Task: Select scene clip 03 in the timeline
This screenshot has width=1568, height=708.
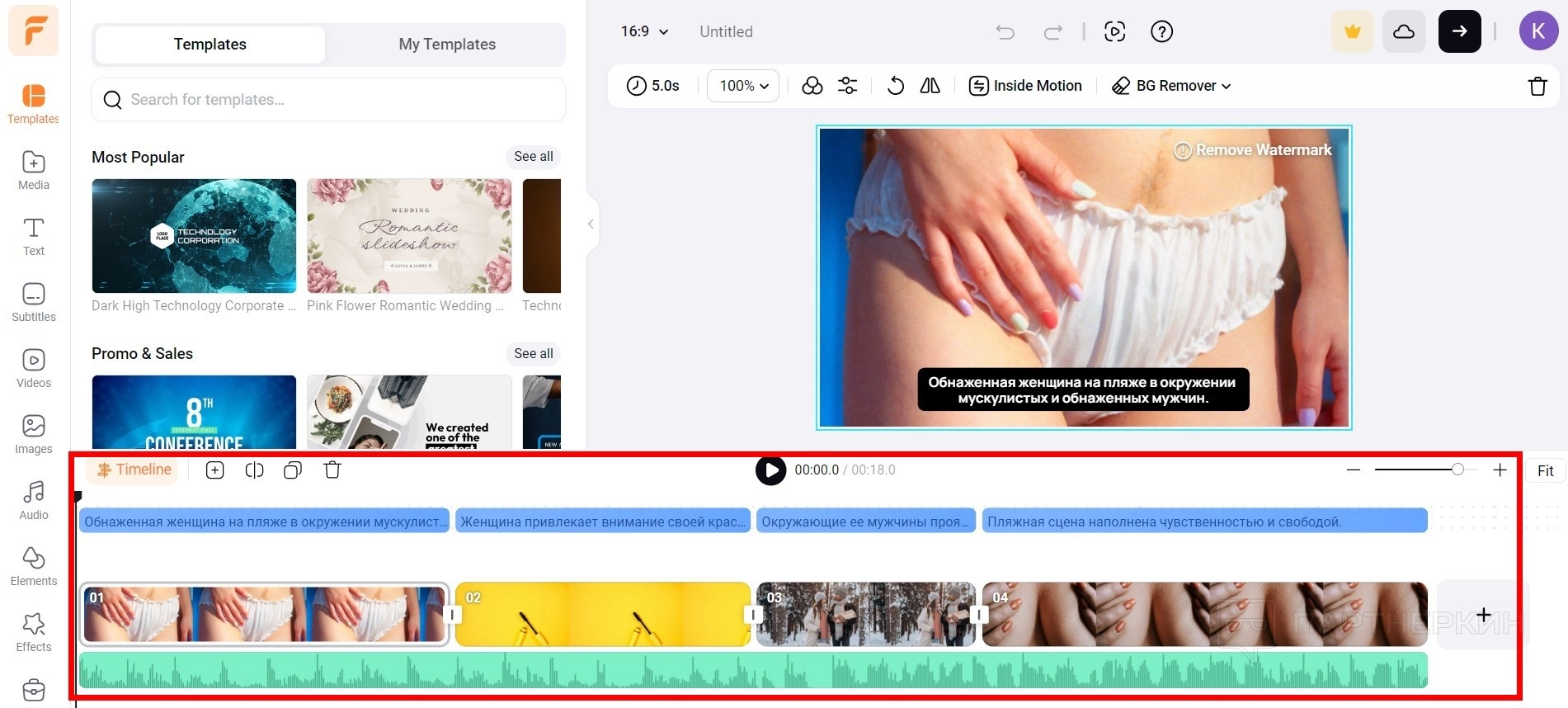Action: tap(866, 614)
